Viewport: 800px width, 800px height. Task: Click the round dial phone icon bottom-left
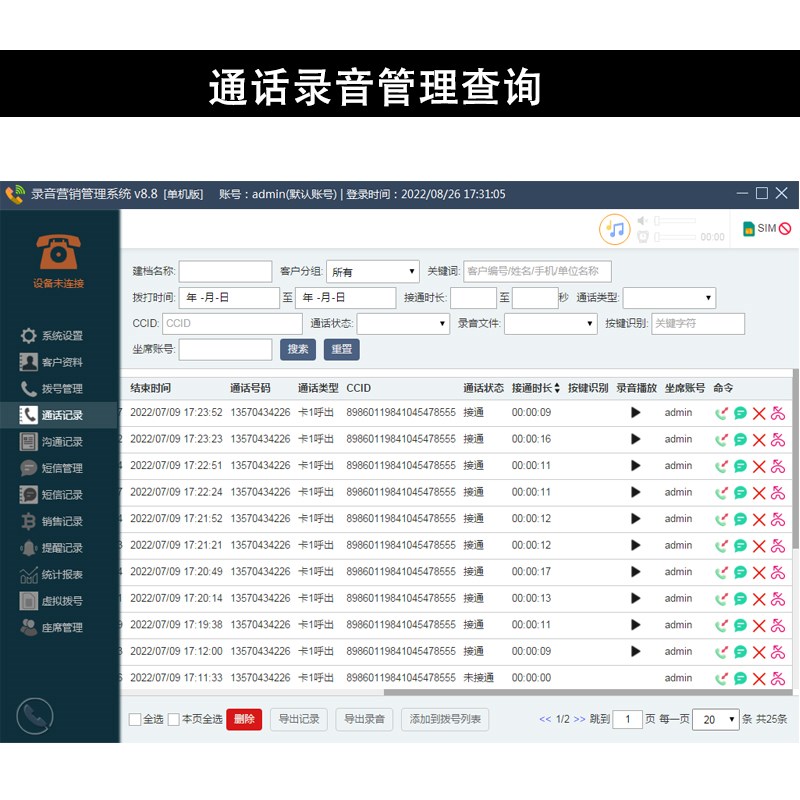tap(35, 716)
